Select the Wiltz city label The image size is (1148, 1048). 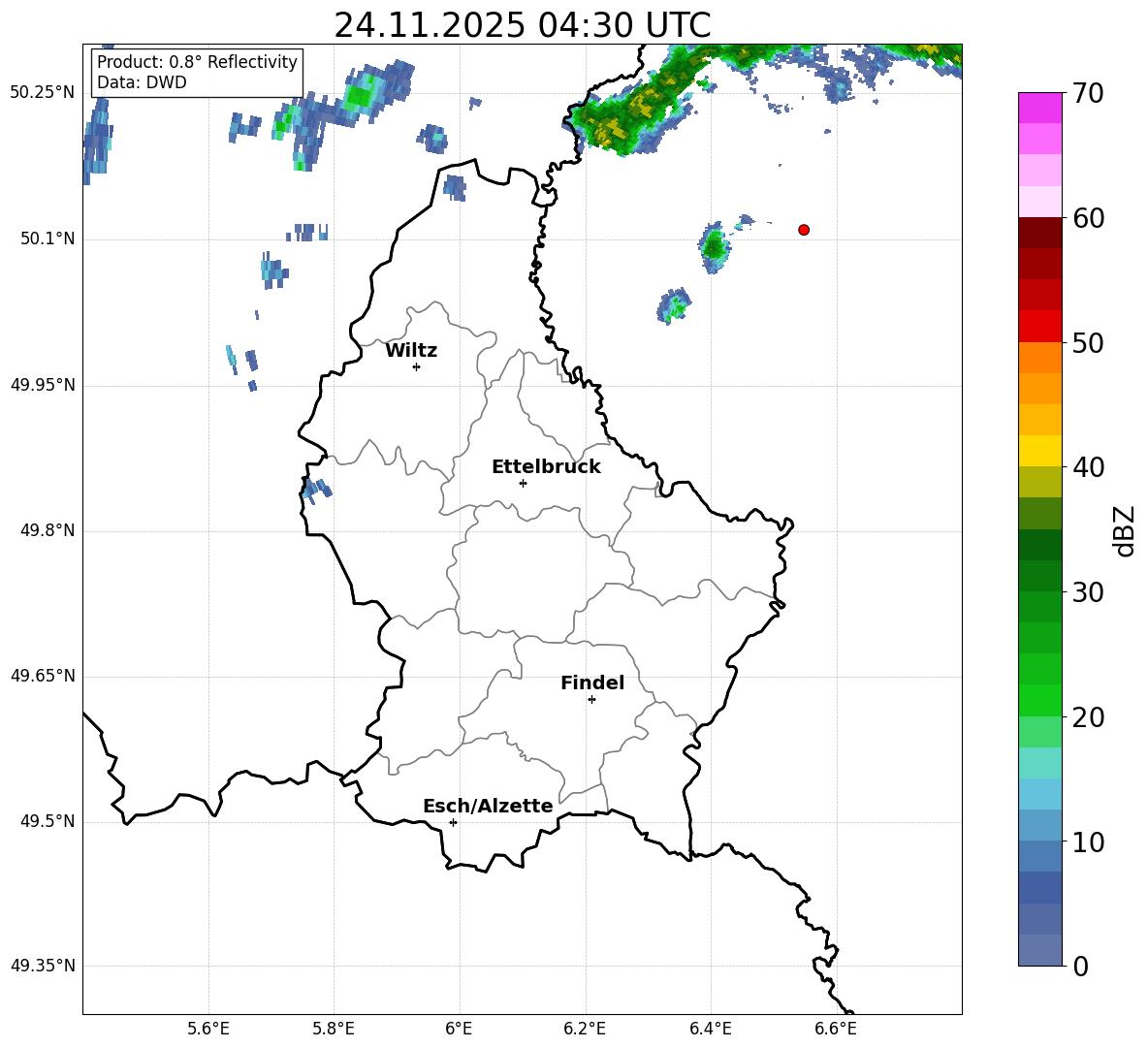[411, 351]
